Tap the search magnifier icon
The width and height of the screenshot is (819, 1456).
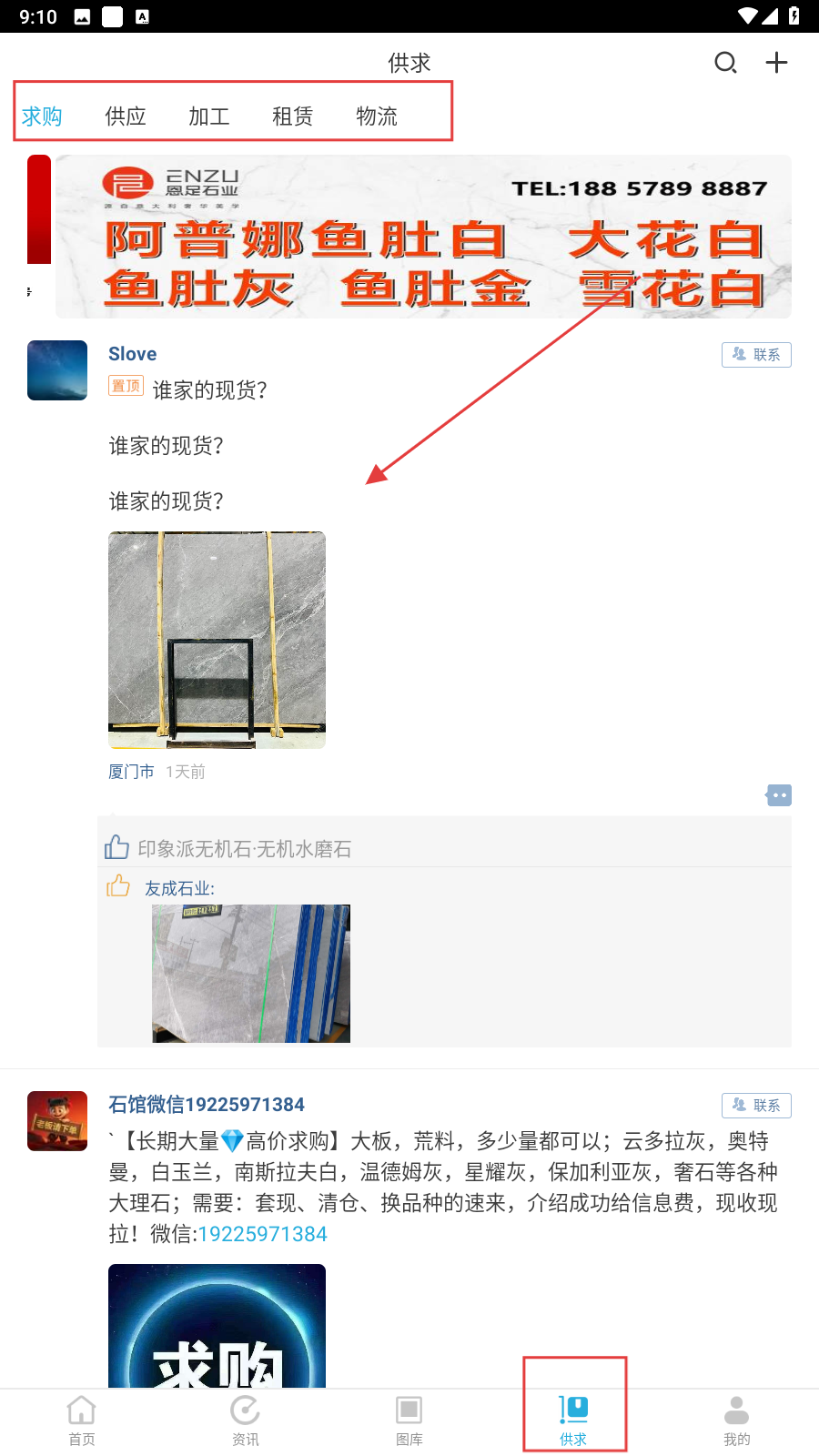coord(725,63)
